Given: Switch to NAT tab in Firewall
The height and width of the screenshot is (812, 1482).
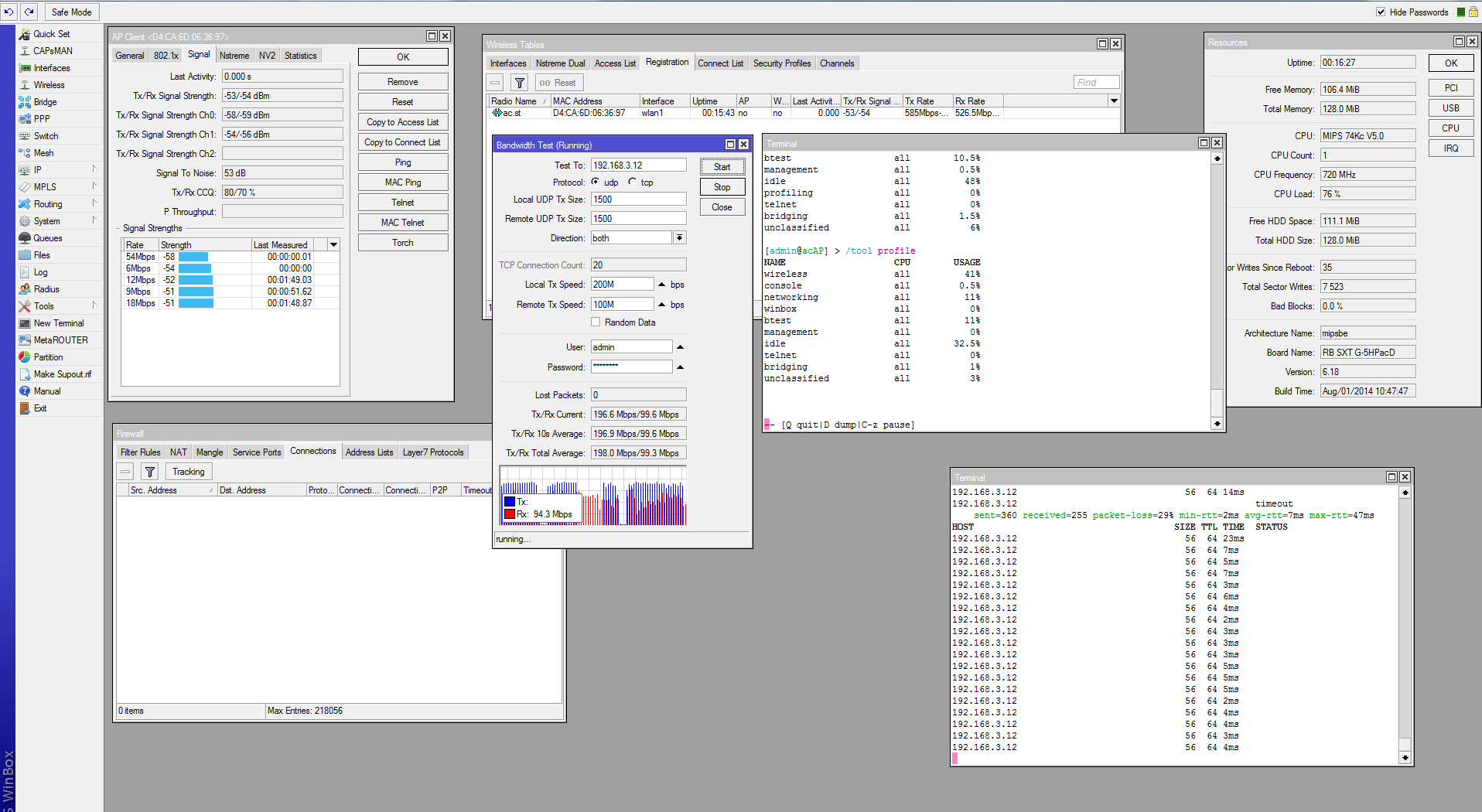Looking at the screenshot, I should click(x=178, y=452).
